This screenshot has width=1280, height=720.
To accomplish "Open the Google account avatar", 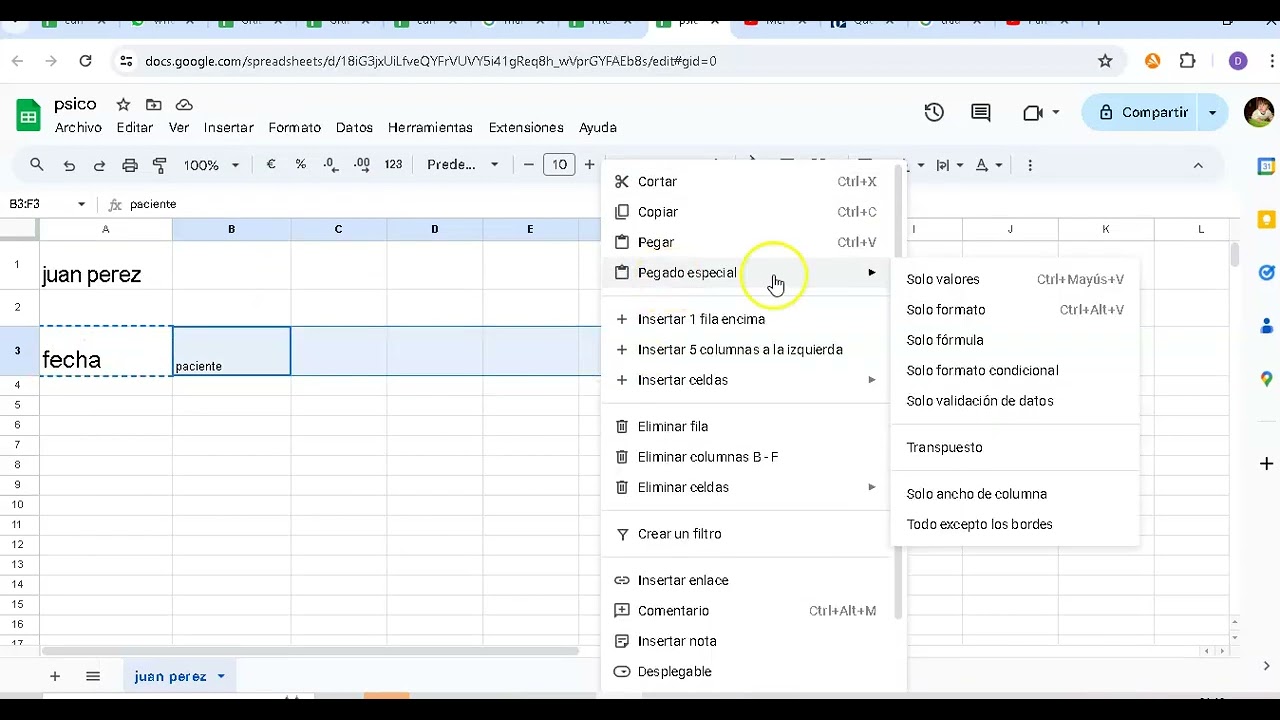I will point(1259,112).
